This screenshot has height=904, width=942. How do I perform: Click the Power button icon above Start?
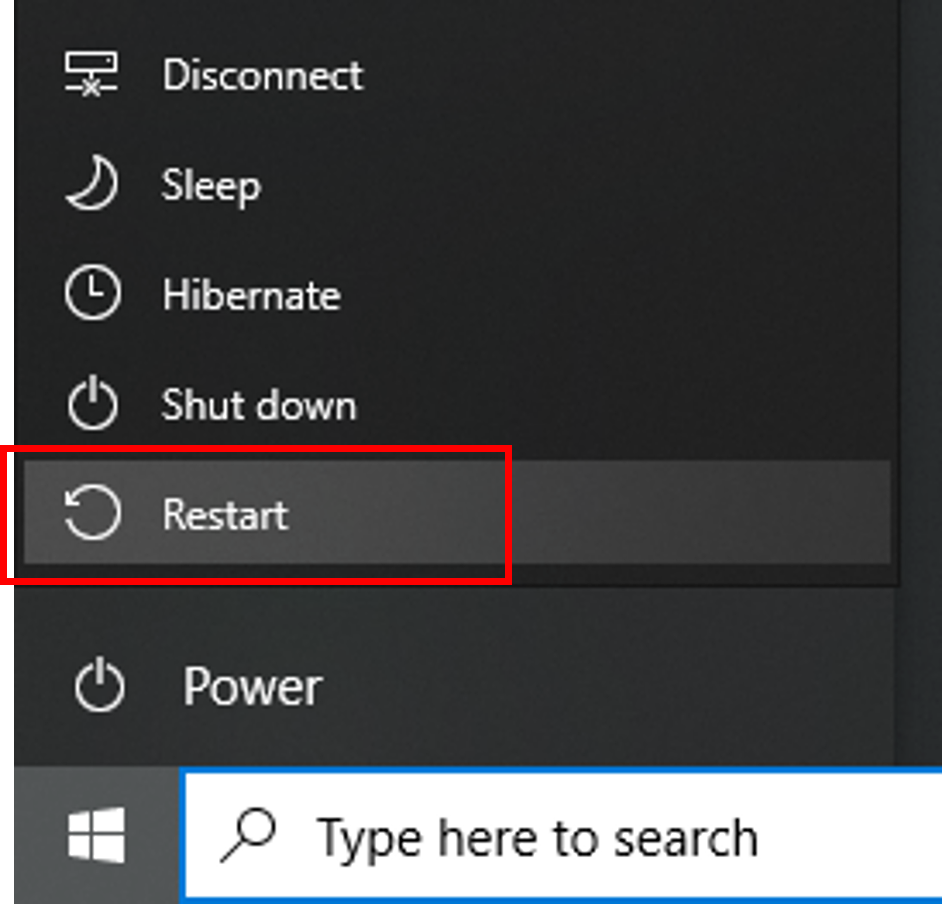(x=100, y=685)
